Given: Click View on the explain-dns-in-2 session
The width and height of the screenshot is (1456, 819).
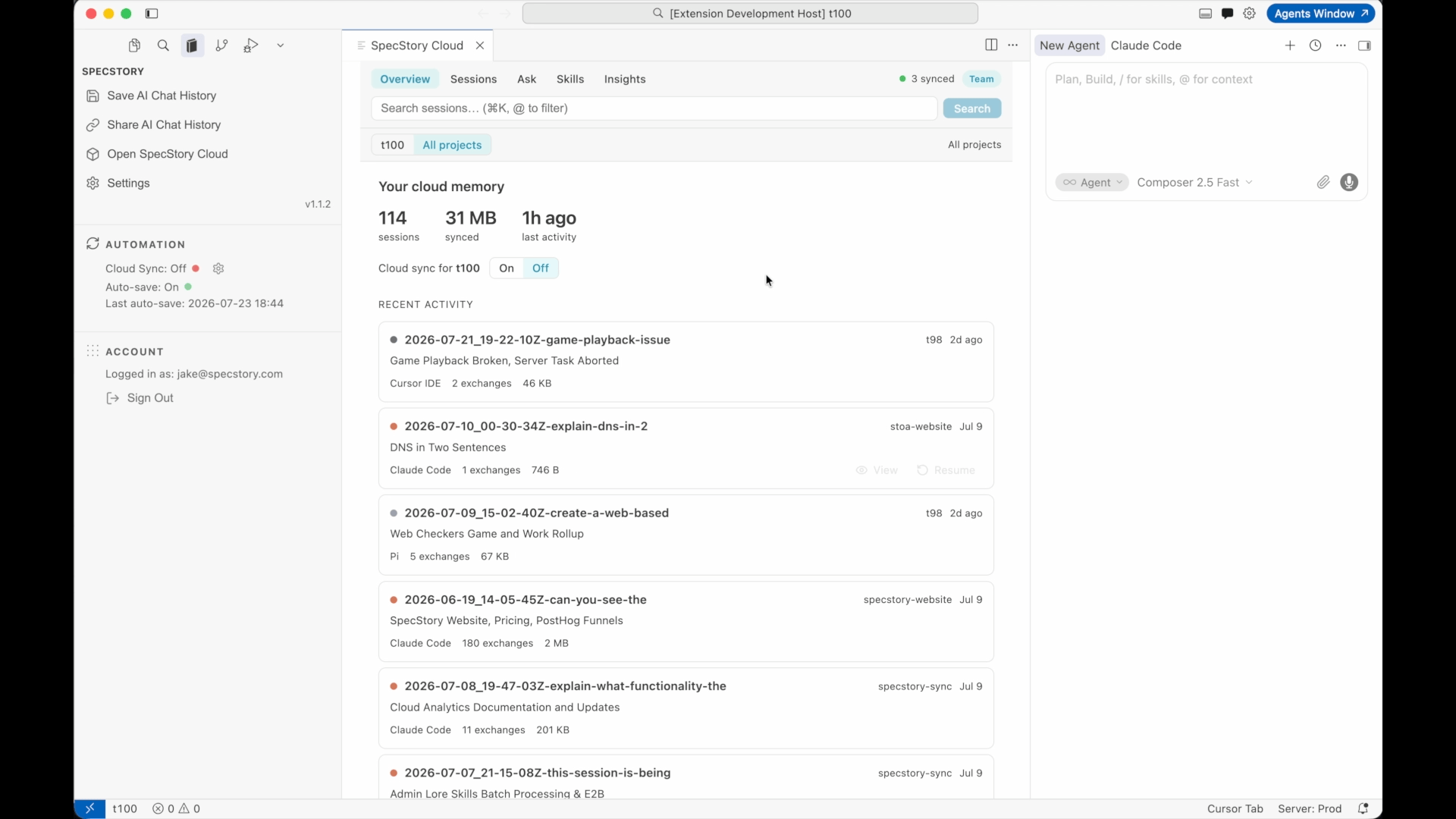Looking at the screenshot, I should click(x=877, y=470).
